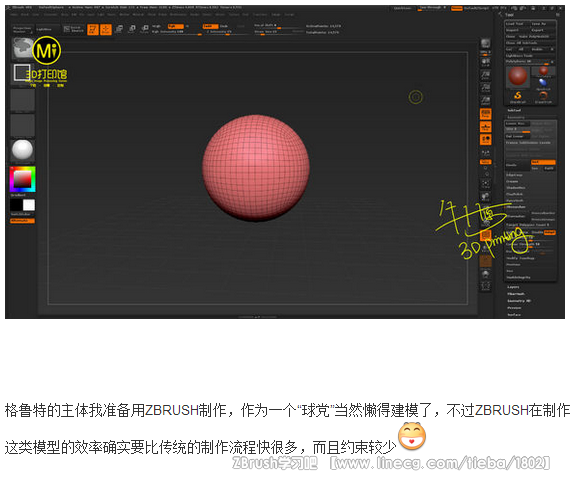The height and width of the screenshot is (480, 587).
Task: Pick a color in the color picker square
Action: [23, 179]
